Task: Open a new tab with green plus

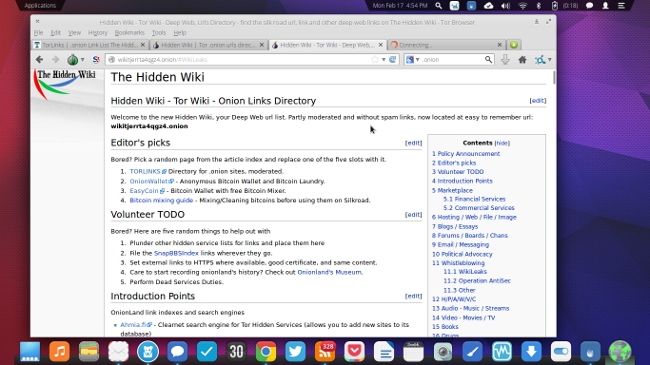Action: [x=514, y=45]
